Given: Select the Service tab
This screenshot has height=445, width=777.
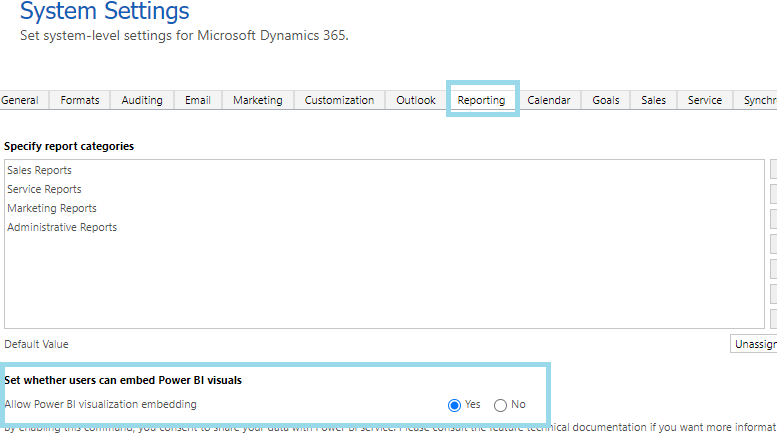Looking at the screenshot, I should pos(705,100).
